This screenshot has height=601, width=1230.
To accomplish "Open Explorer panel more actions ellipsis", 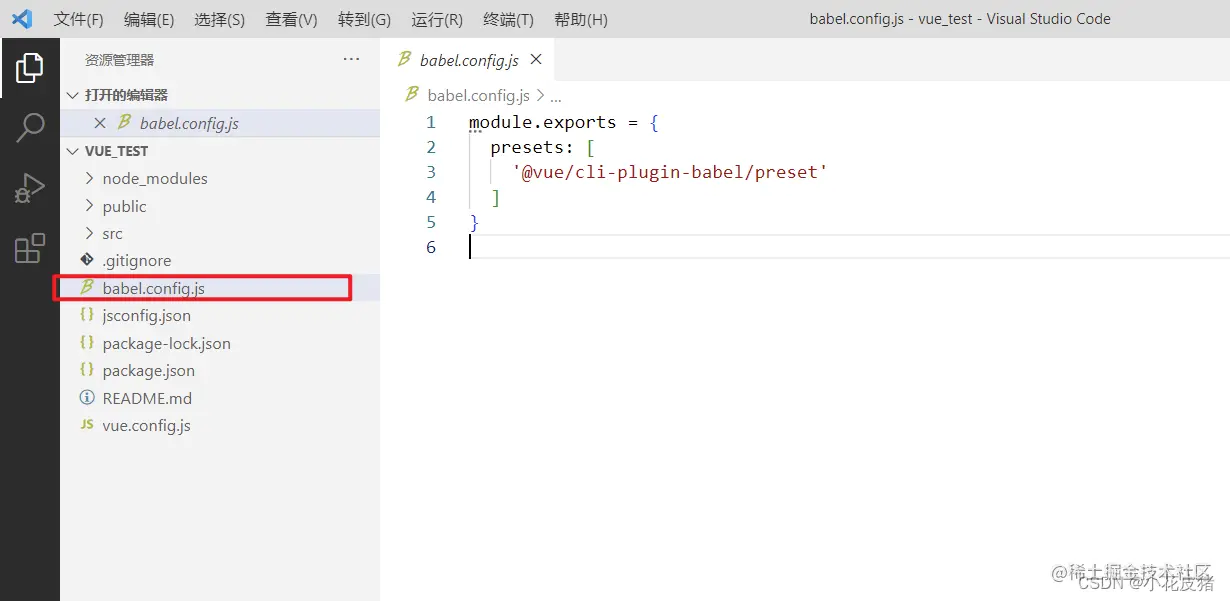I will pyautogui.click(x=351, y=60).
